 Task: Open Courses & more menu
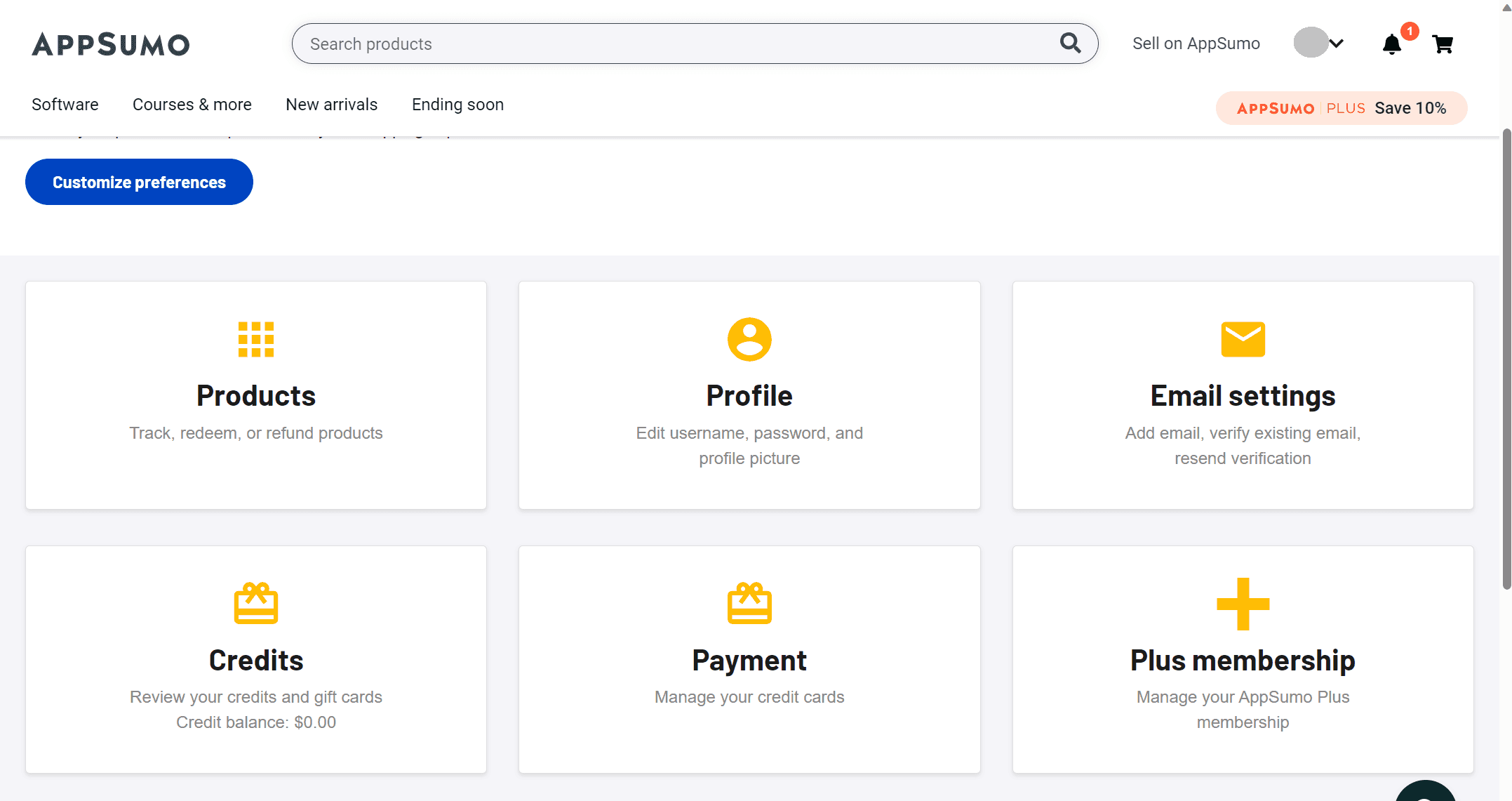(192, 105)
